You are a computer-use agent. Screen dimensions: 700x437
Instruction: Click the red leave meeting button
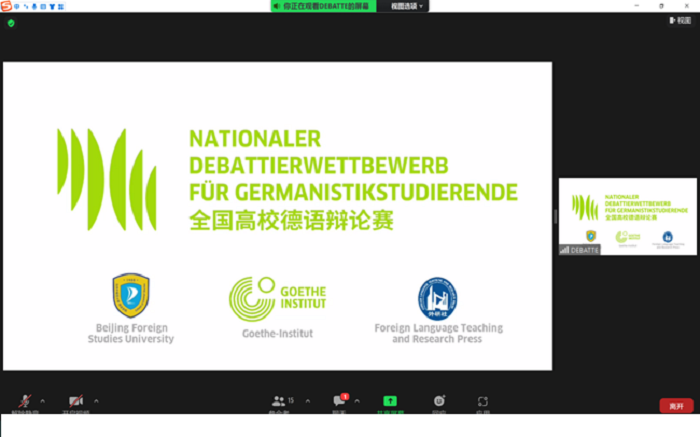click(x=676, y=405)
